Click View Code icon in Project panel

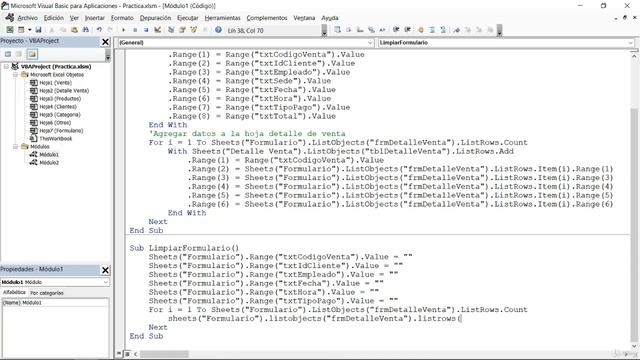pos(8,54)
